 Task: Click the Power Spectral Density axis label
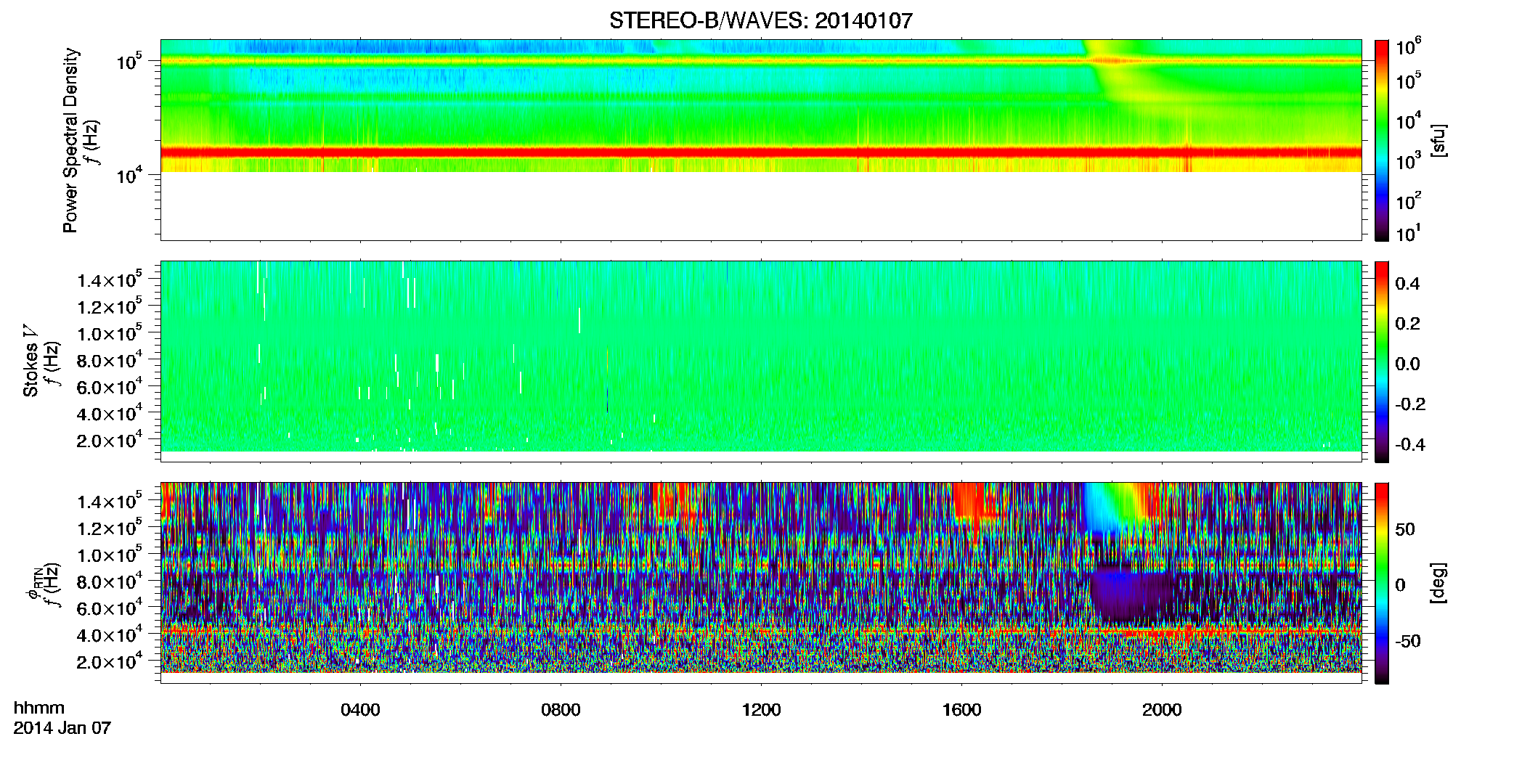tap(70, 140)
